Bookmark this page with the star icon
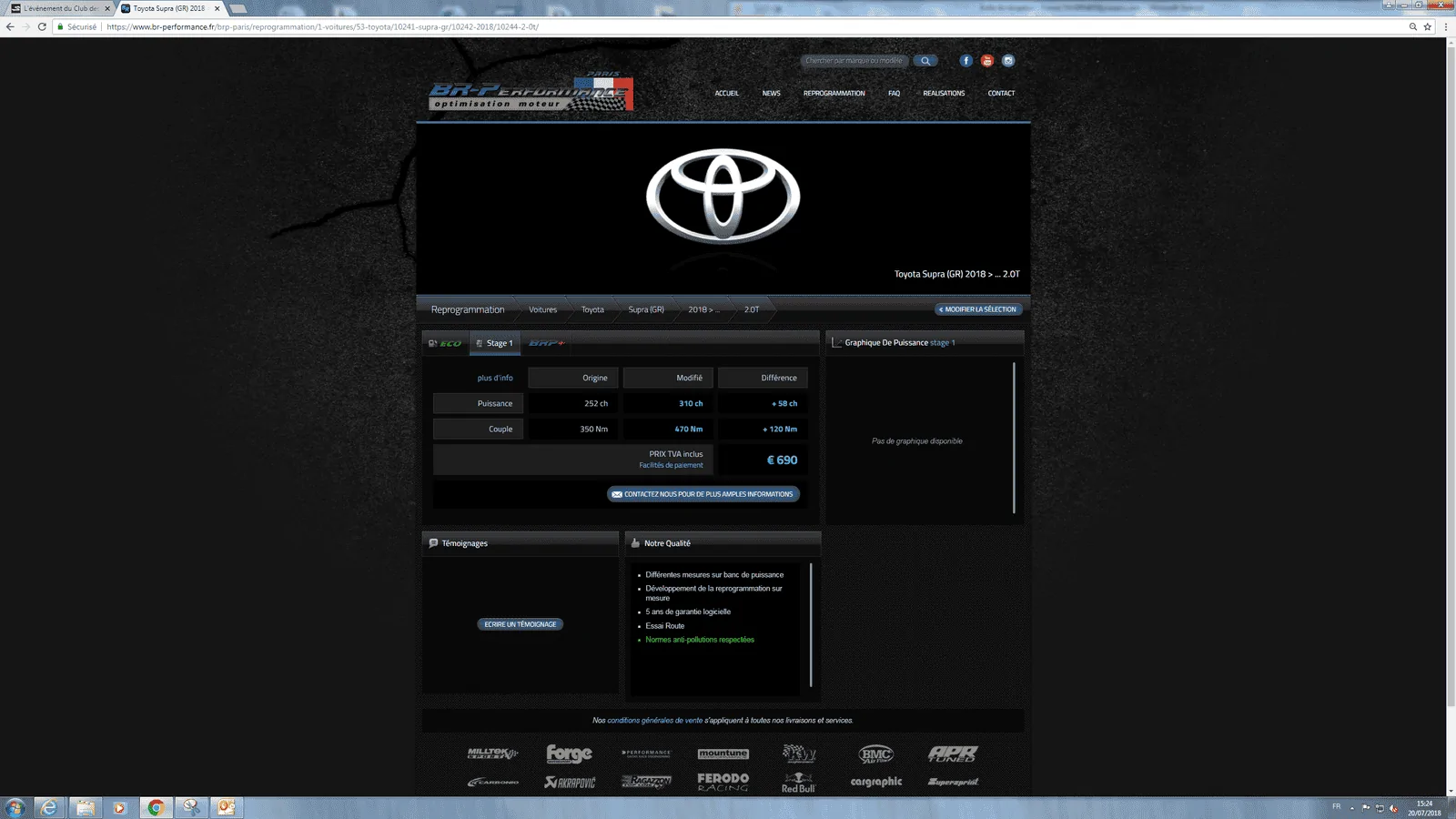The height and width of the screenshot is (819, 1456). pos(1428,26)
